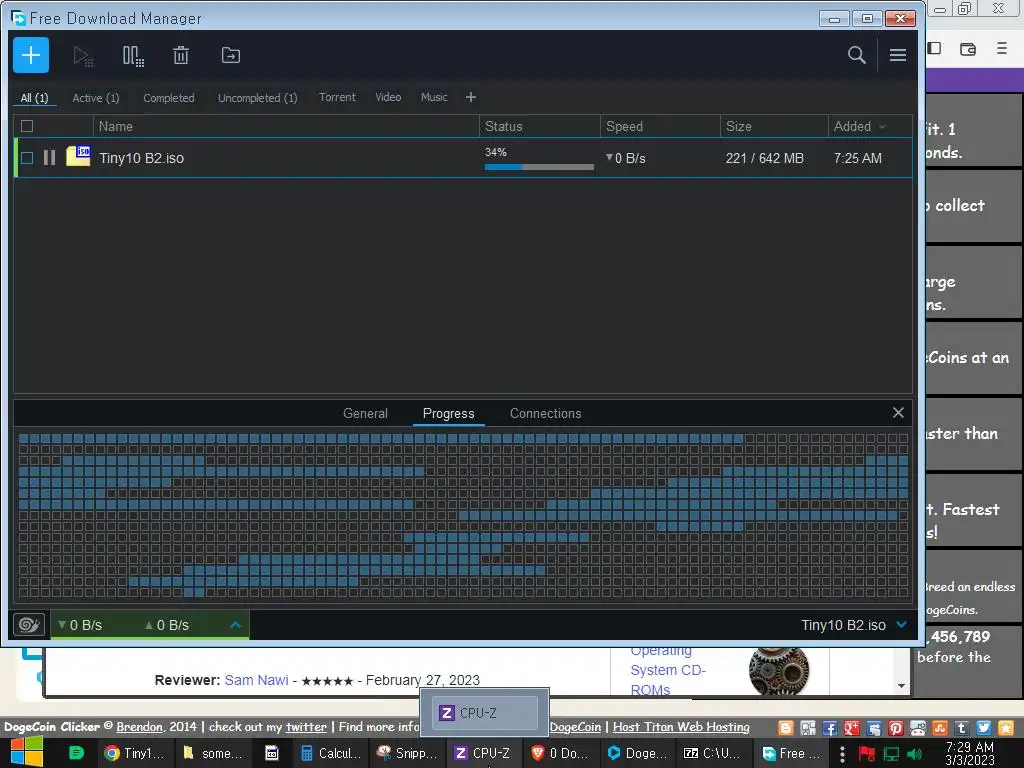The width and height of the screenshot is (1024, 768).
Task: Select the Music filter tab
Action: click(434, 97)
